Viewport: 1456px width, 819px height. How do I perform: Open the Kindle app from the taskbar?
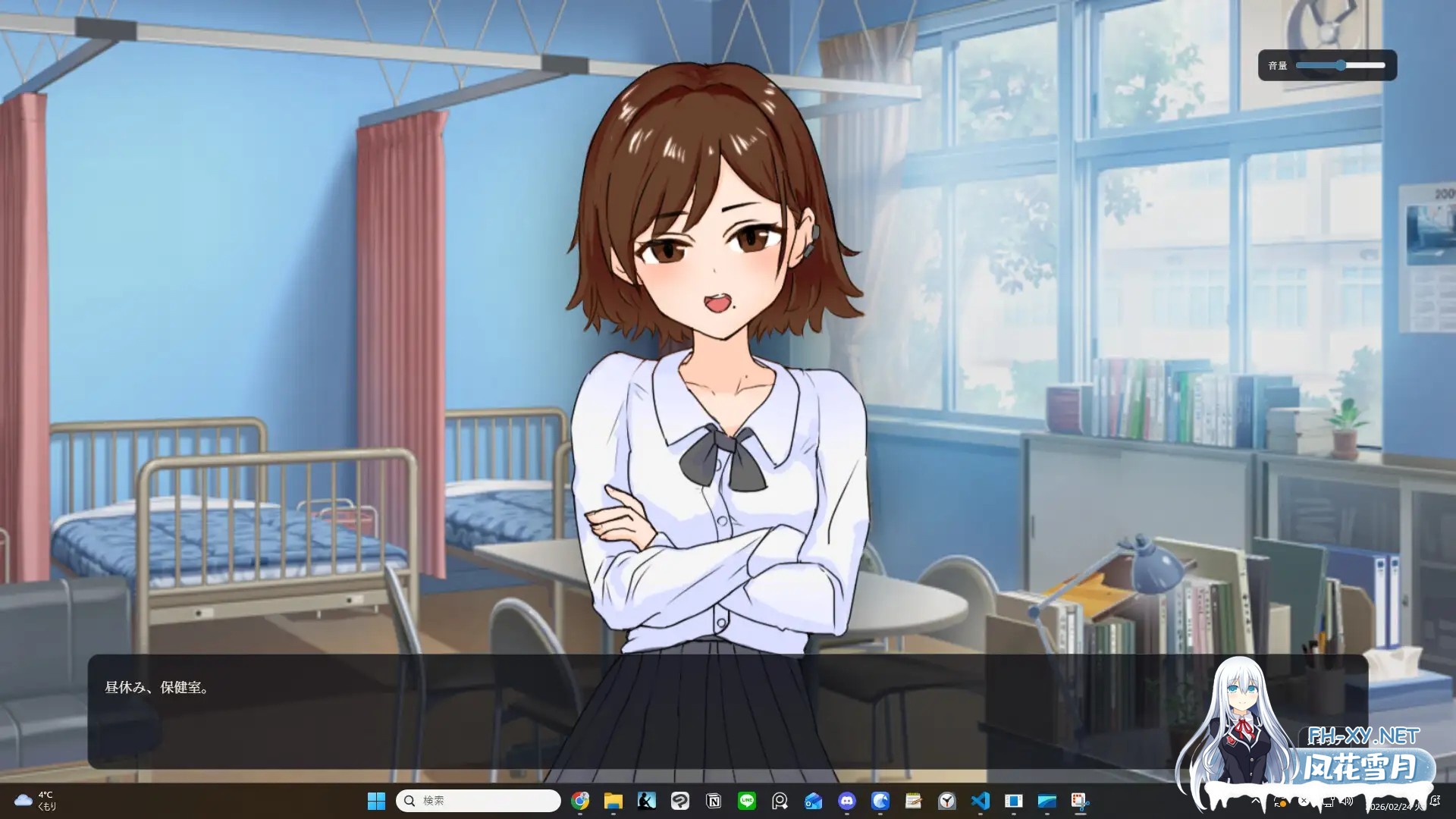pos(645,801)
